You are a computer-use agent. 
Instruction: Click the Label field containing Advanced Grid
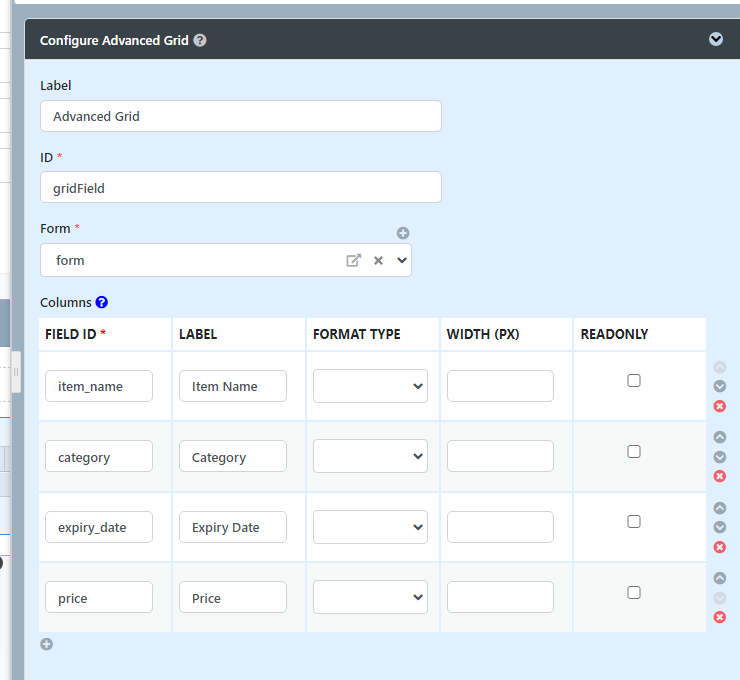[241, 116]
